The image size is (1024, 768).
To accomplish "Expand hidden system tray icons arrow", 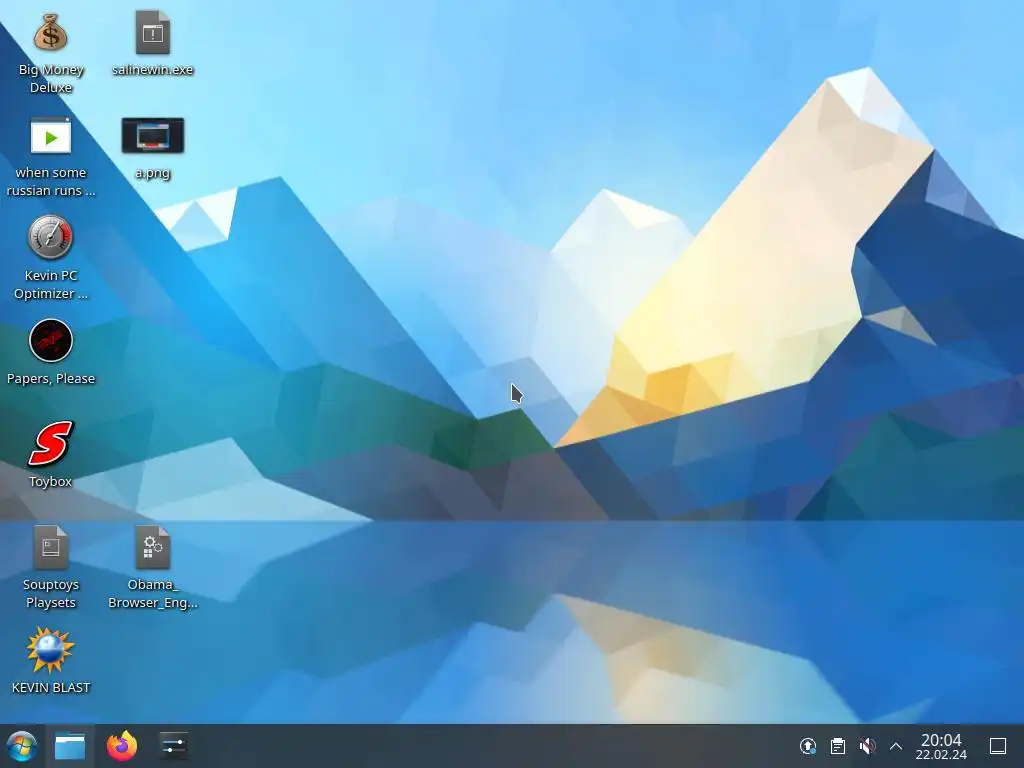I will pos(896,746).
